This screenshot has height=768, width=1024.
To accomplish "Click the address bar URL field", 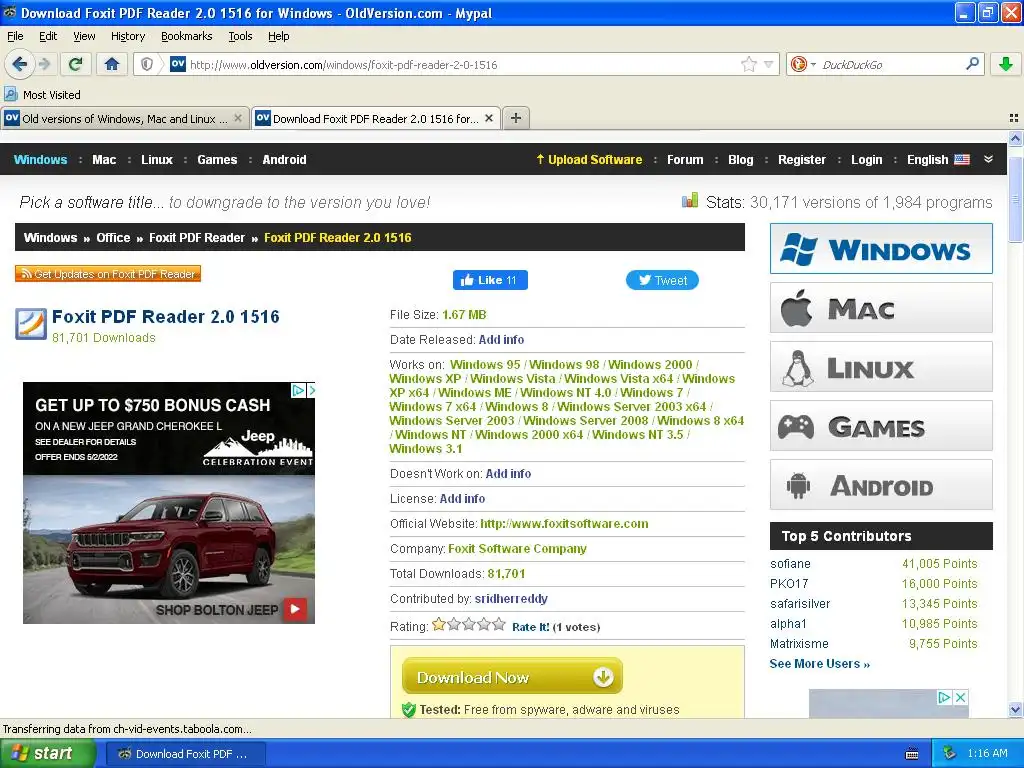I will (457, 64).
